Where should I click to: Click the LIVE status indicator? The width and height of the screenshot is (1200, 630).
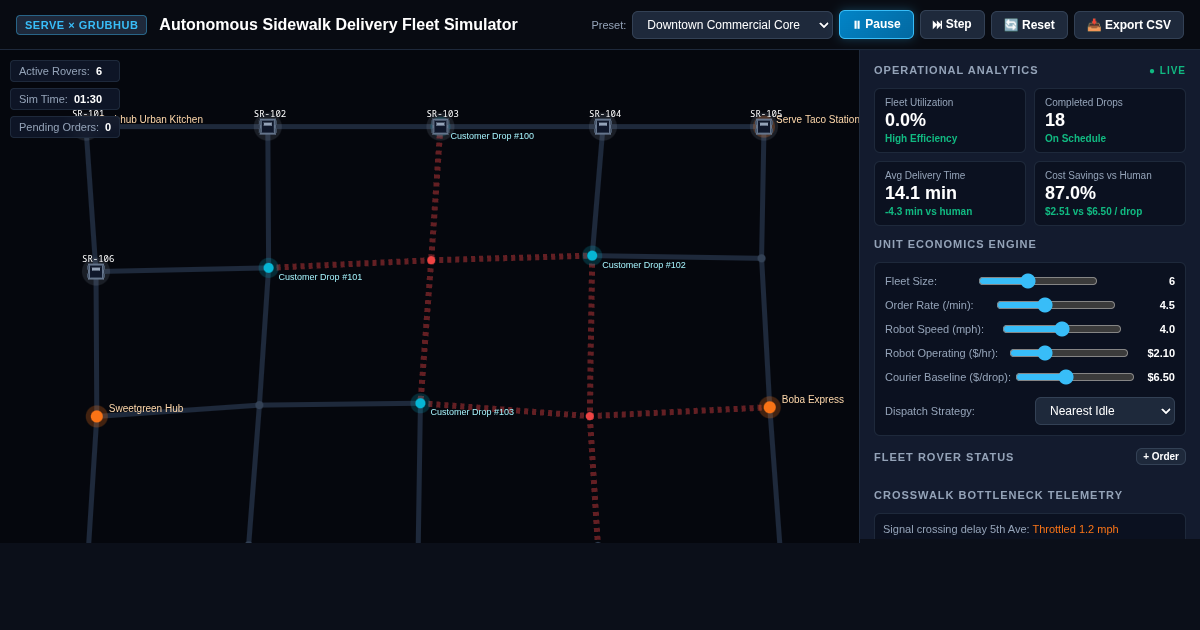coord(1167,71)
